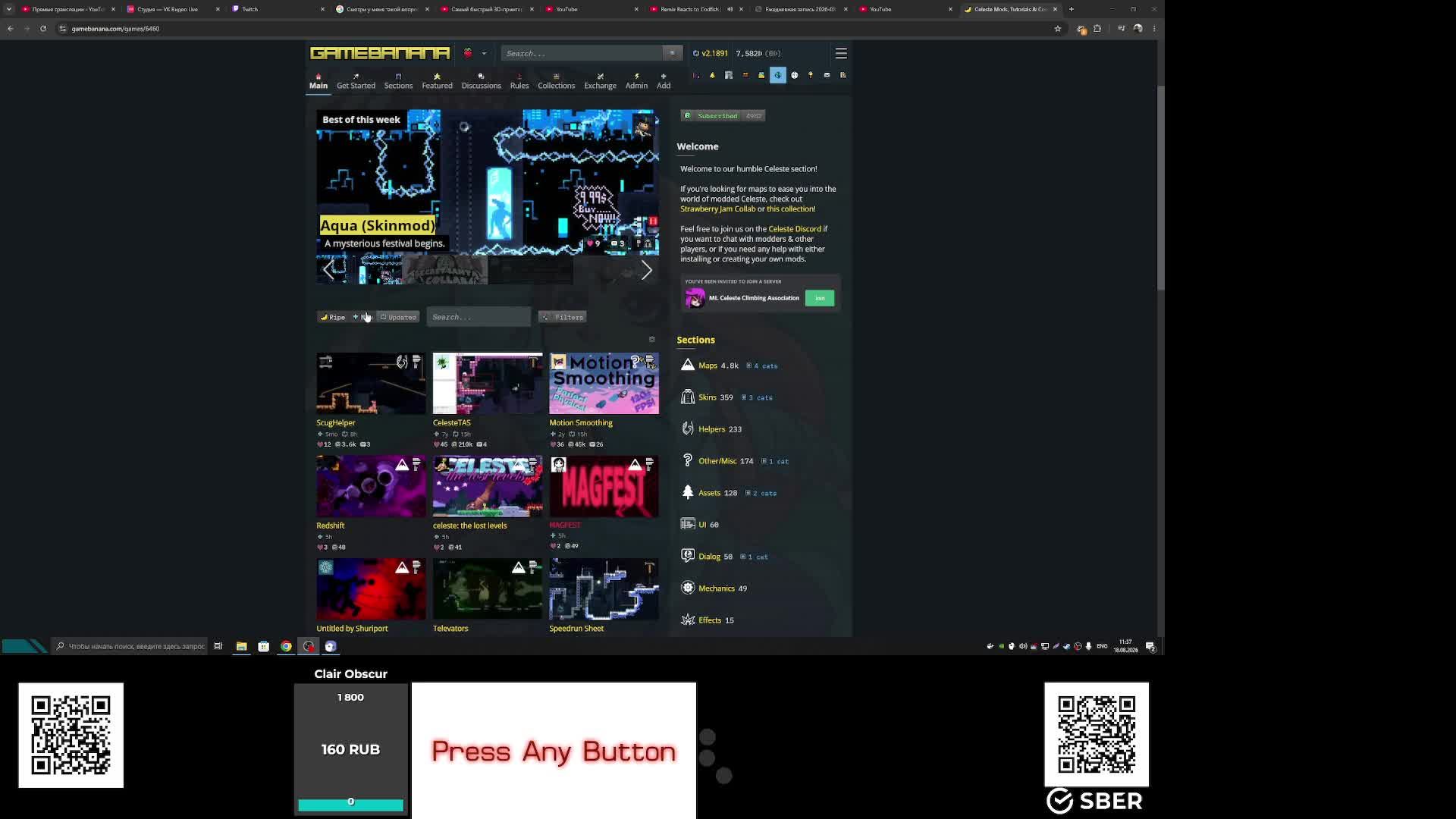
Task: Open the Mechanics section
Action: 717,588
